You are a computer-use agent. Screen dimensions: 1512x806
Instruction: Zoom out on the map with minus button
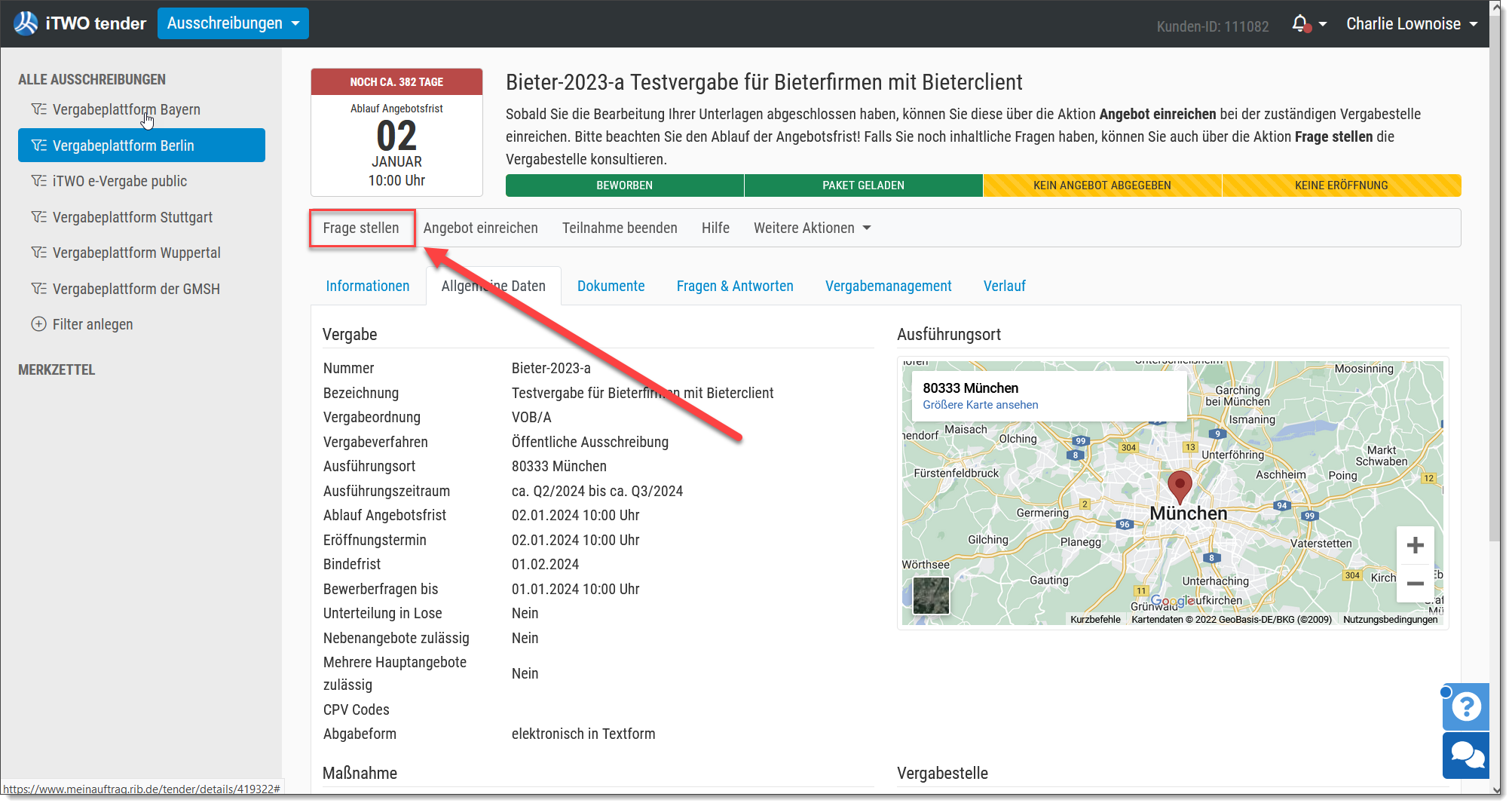coord(1415,584)
